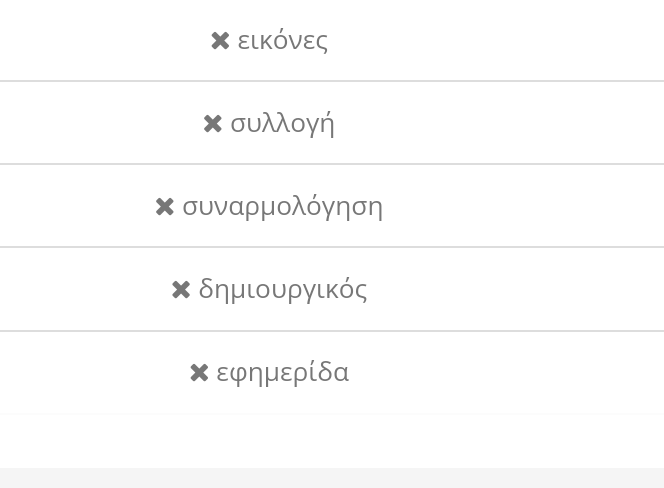
Task: Click the X icon beside συλλογή
Action: [x=212, y=124]
